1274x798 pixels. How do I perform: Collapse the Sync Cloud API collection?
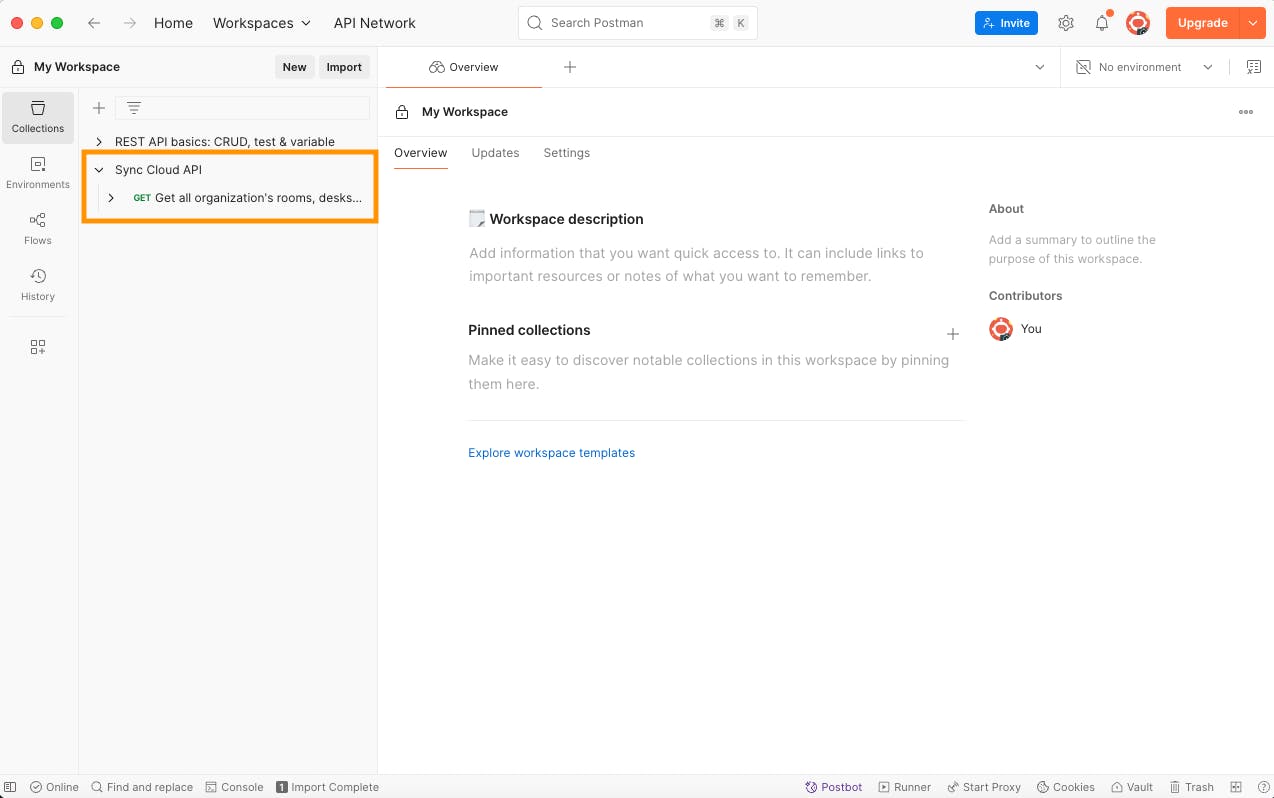coord(99,170)
